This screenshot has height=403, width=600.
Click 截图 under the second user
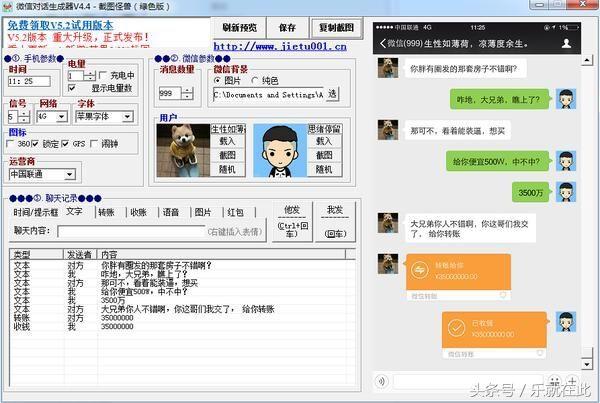[x=324, y=155]
